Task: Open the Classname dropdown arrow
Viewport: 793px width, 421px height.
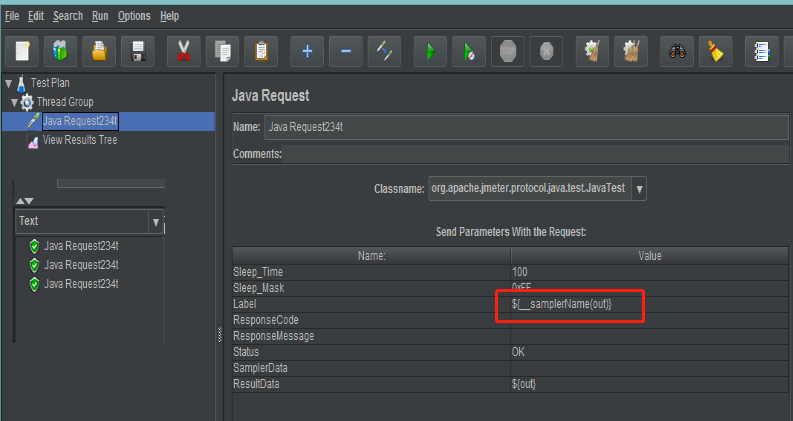Action: (639, 189)
